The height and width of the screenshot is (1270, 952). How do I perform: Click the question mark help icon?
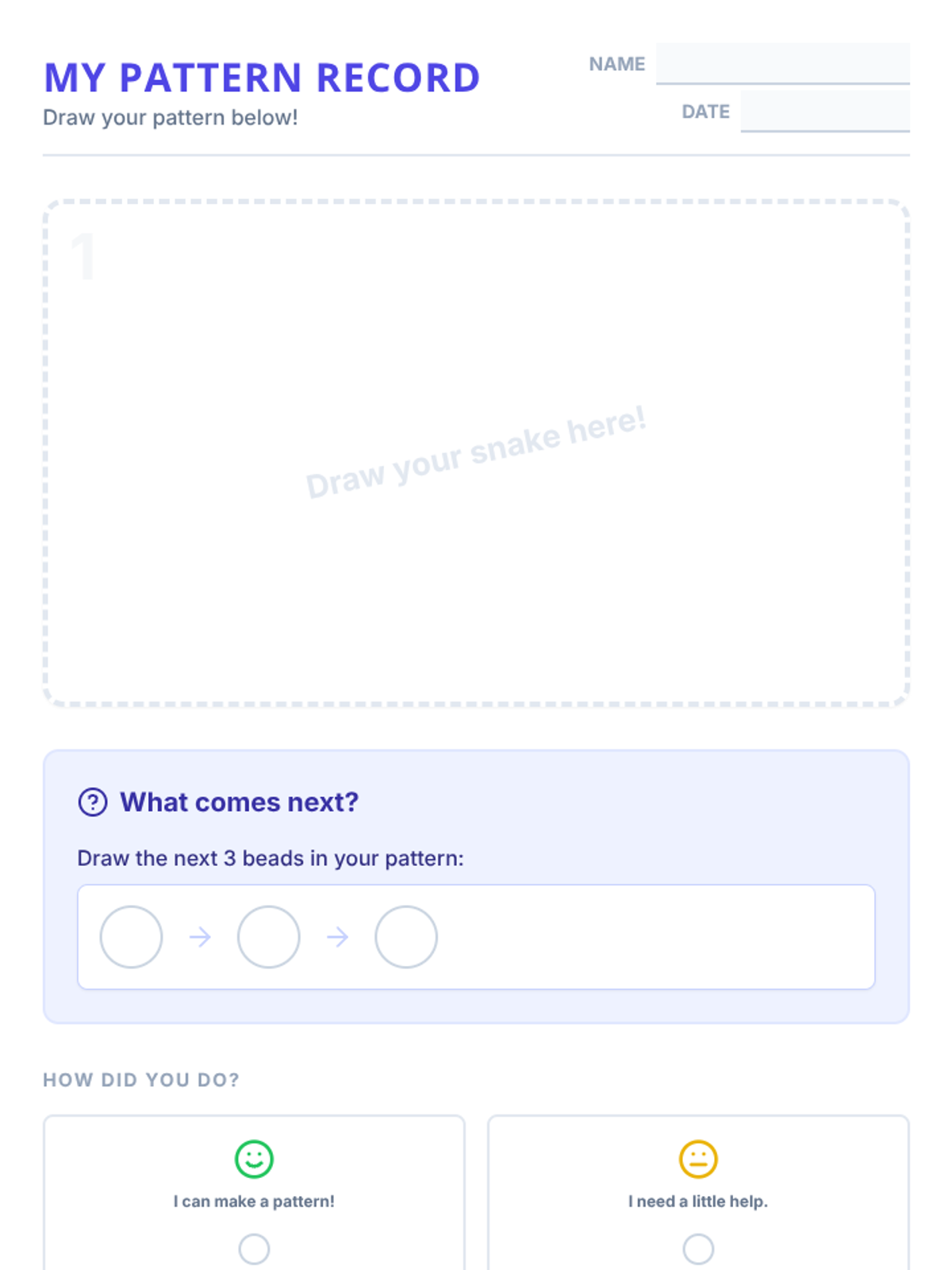93,802
